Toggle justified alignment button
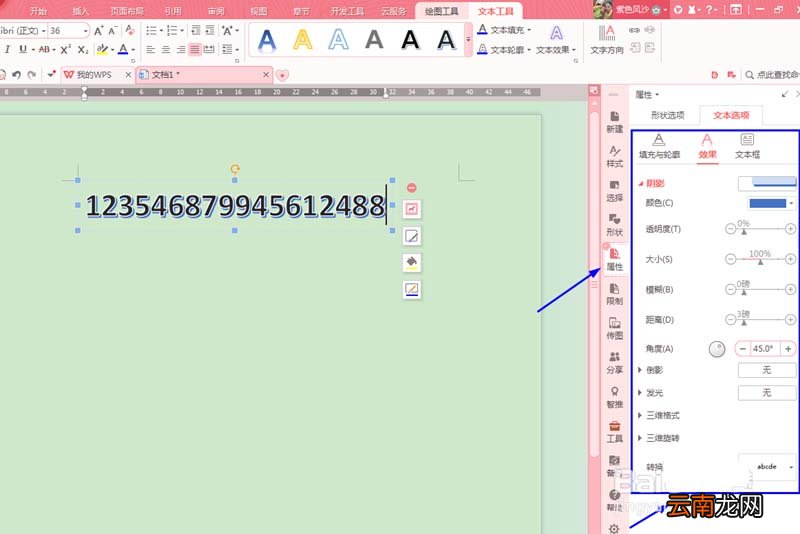800x534 pixels. [x=195, y=49]
